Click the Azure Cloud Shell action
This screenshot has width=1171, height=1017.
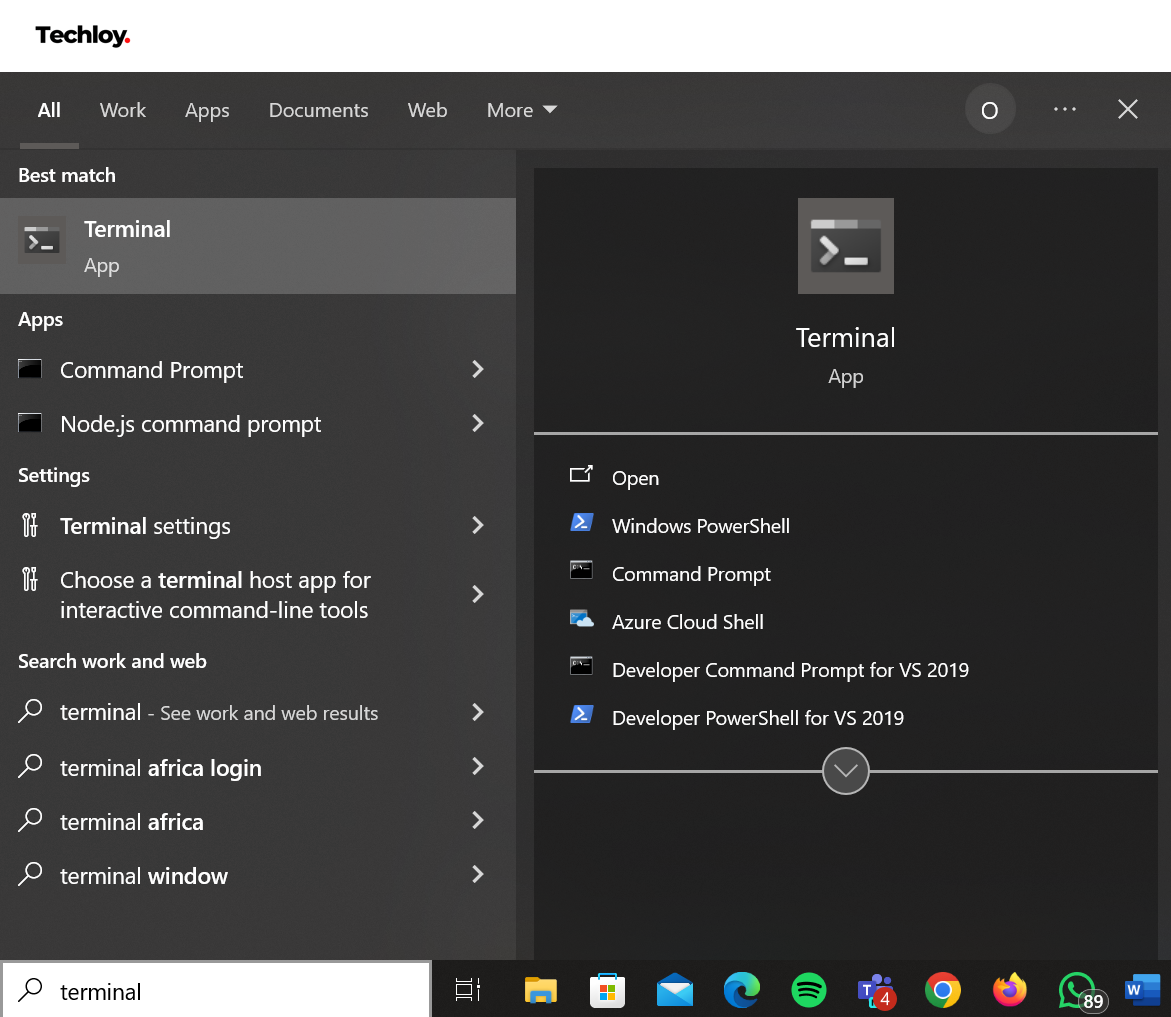pos(688,622)
